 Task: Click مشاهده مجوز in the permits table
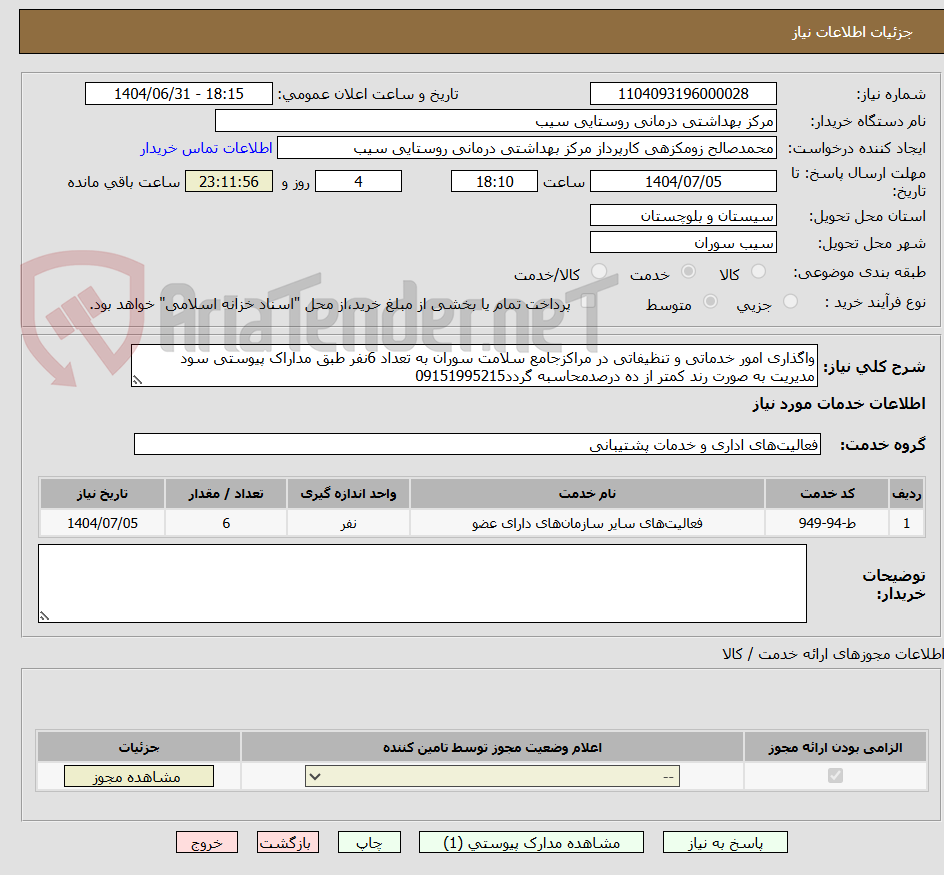click(x=138, y=775)
